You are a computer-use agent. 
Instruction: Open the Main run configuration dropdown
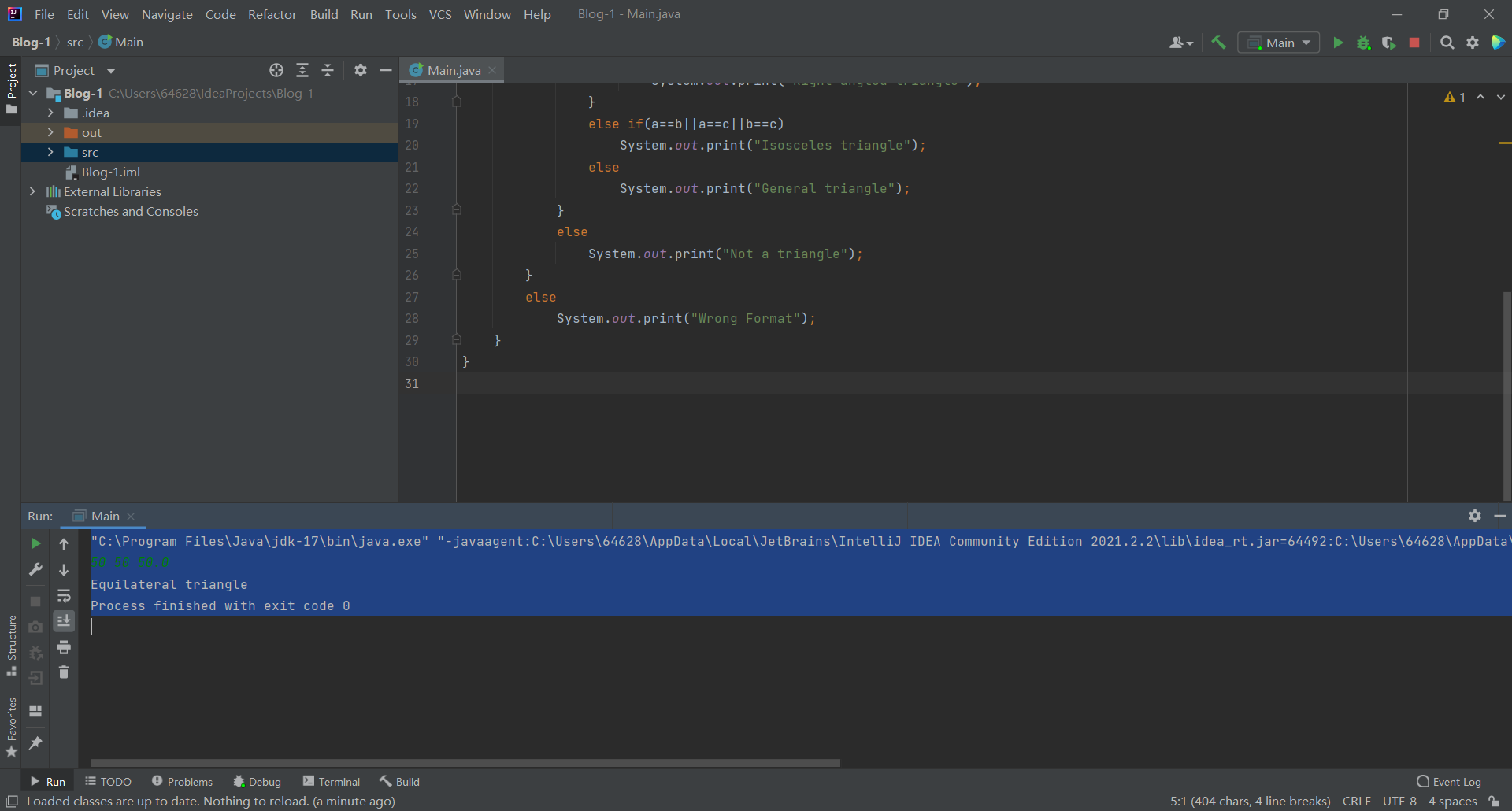(x=1278, y=43)
